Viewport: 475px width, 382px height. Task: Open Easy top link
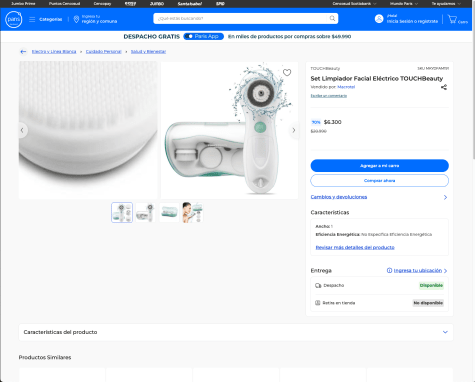coord(130,4)
